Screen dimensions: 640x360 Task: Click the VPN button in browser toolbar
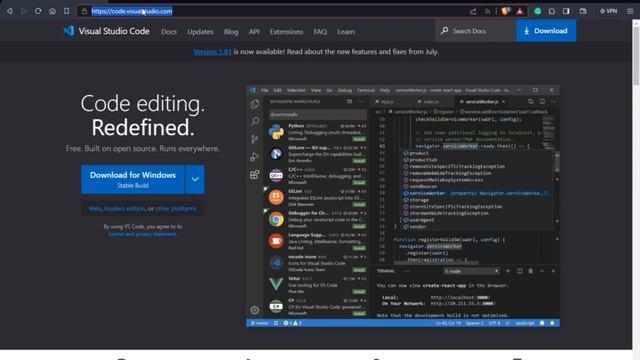click(x=609, y=11)
